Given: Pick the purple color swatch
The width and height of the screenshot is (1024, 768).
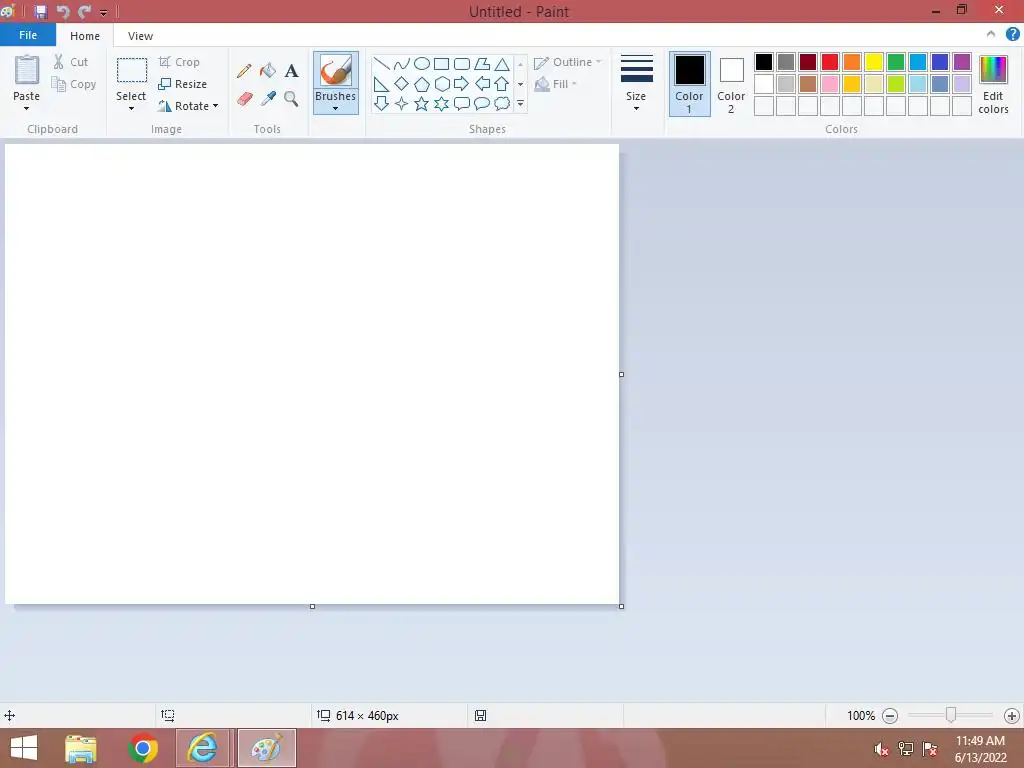Looking at the screenshot, I should pos(962,62).
